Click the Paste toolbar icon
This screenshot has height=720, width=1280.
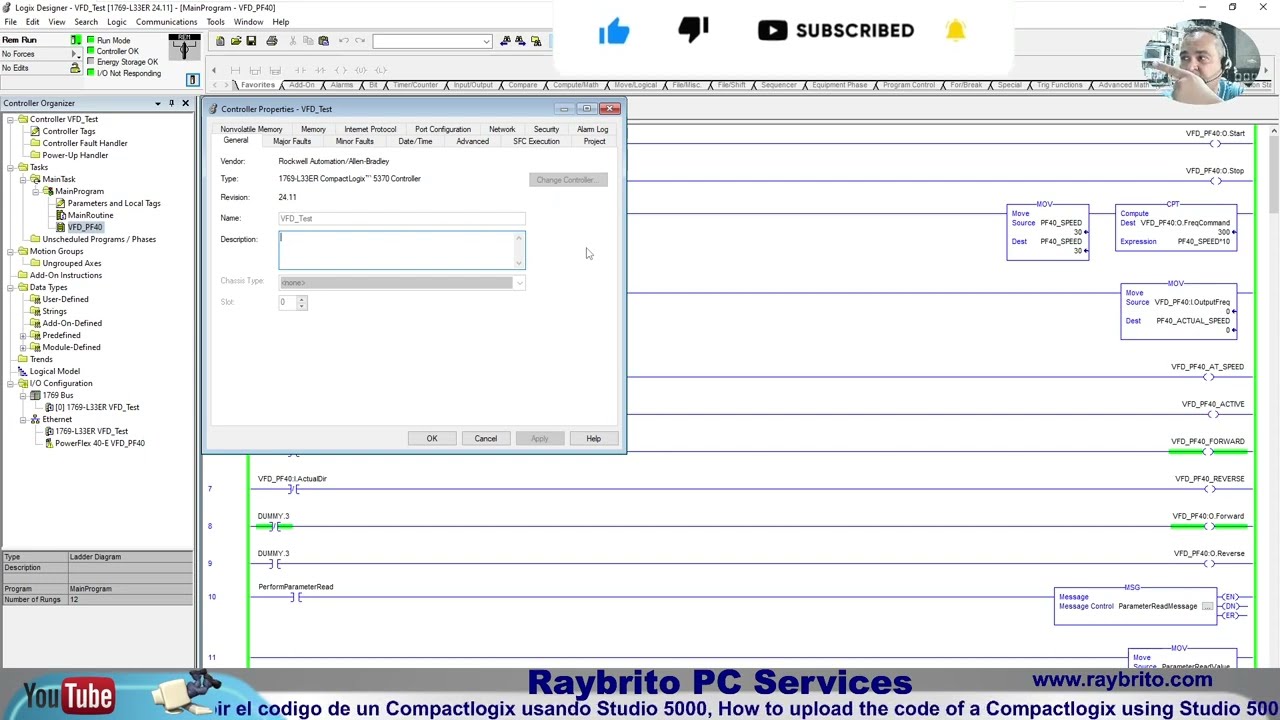(x=323, y=41)
